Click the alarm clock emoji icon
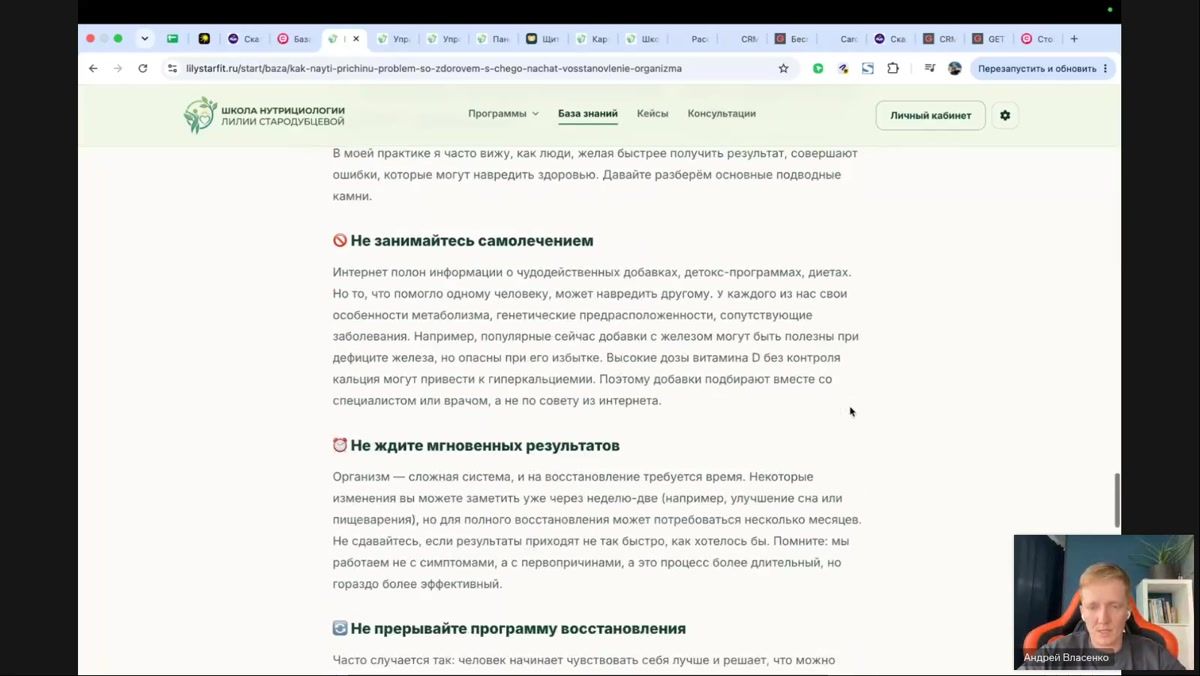This screenshot has height=676, width=1200. [x=340, y=445]
